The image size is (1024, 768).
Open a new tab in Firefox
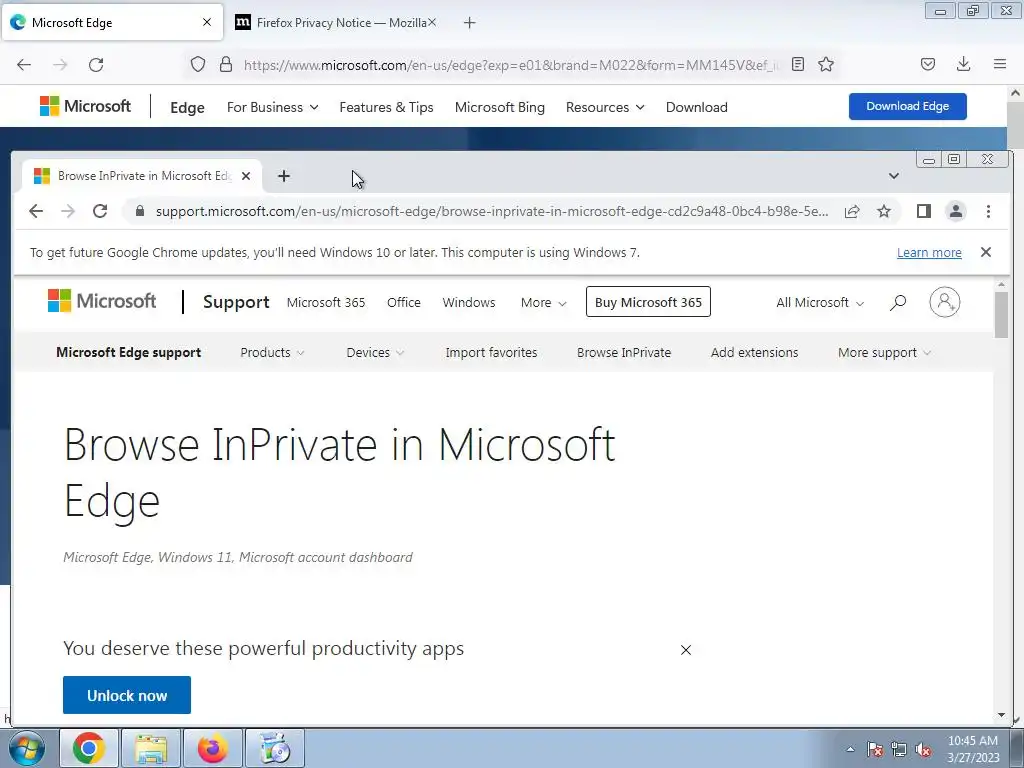pyautogui.click(x=470, y=23)
